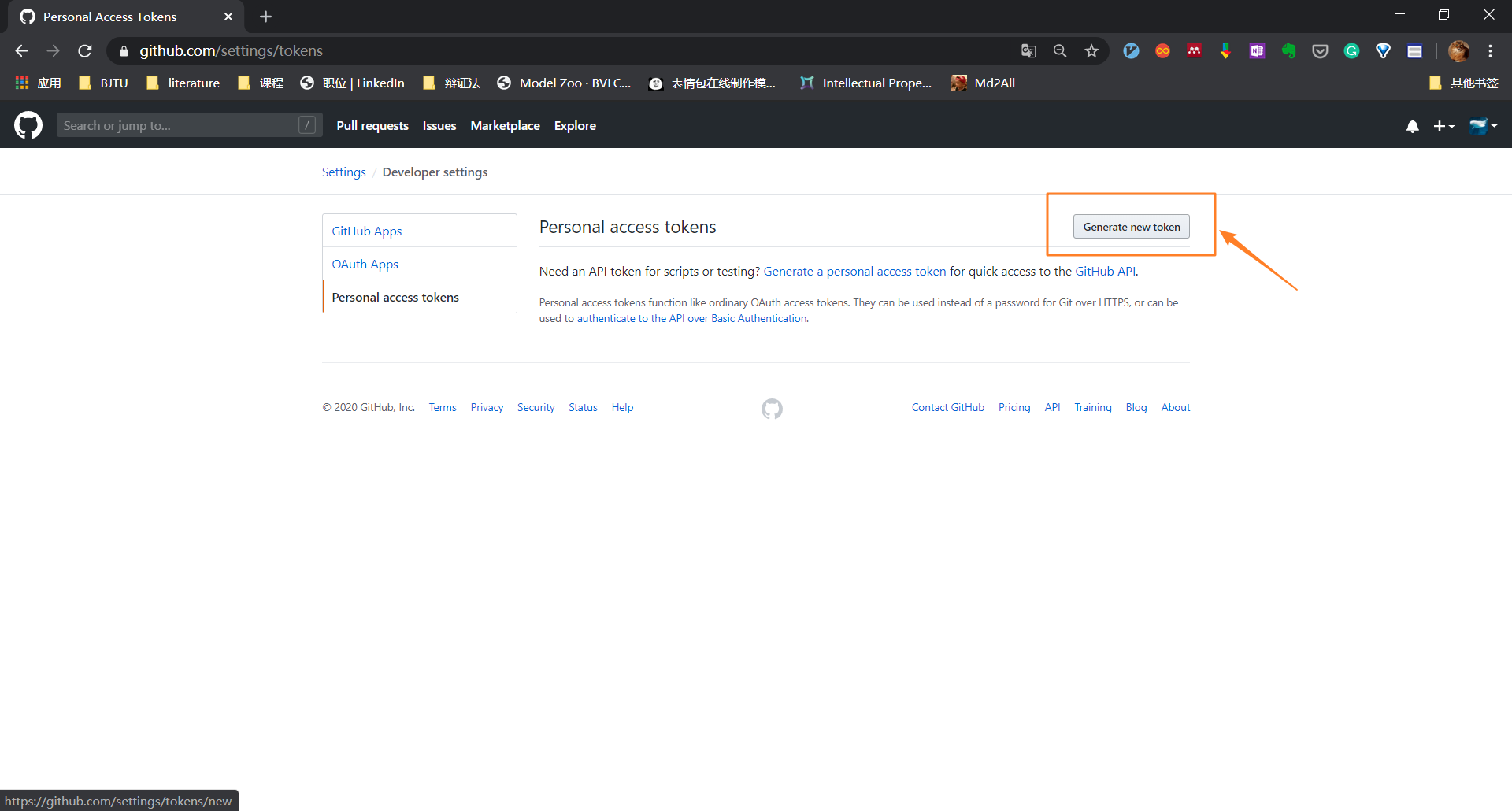Open the Privacy footer link
Screen dimensions: 1512x811
[x=487, y=408]
